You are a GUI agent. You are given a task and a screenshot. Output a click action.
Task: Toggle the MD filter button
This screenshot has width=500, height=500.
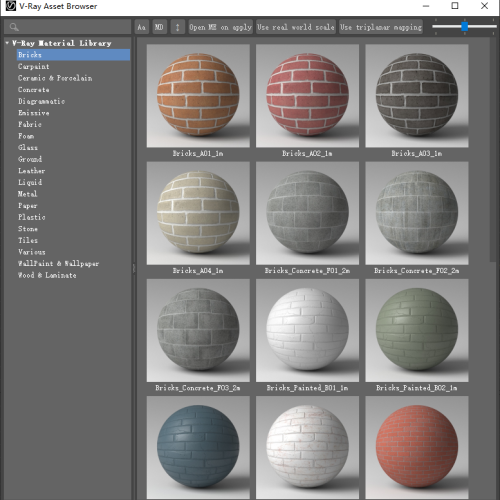pyautogui.click(x=159, y=27)
